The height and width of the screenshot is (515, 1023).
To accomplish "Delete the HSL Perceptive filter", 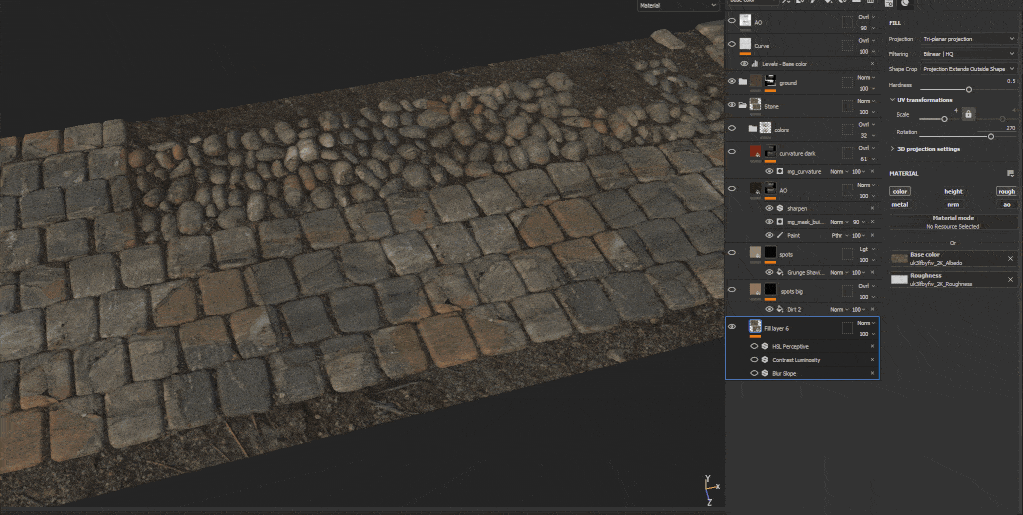I will [872, 346].
